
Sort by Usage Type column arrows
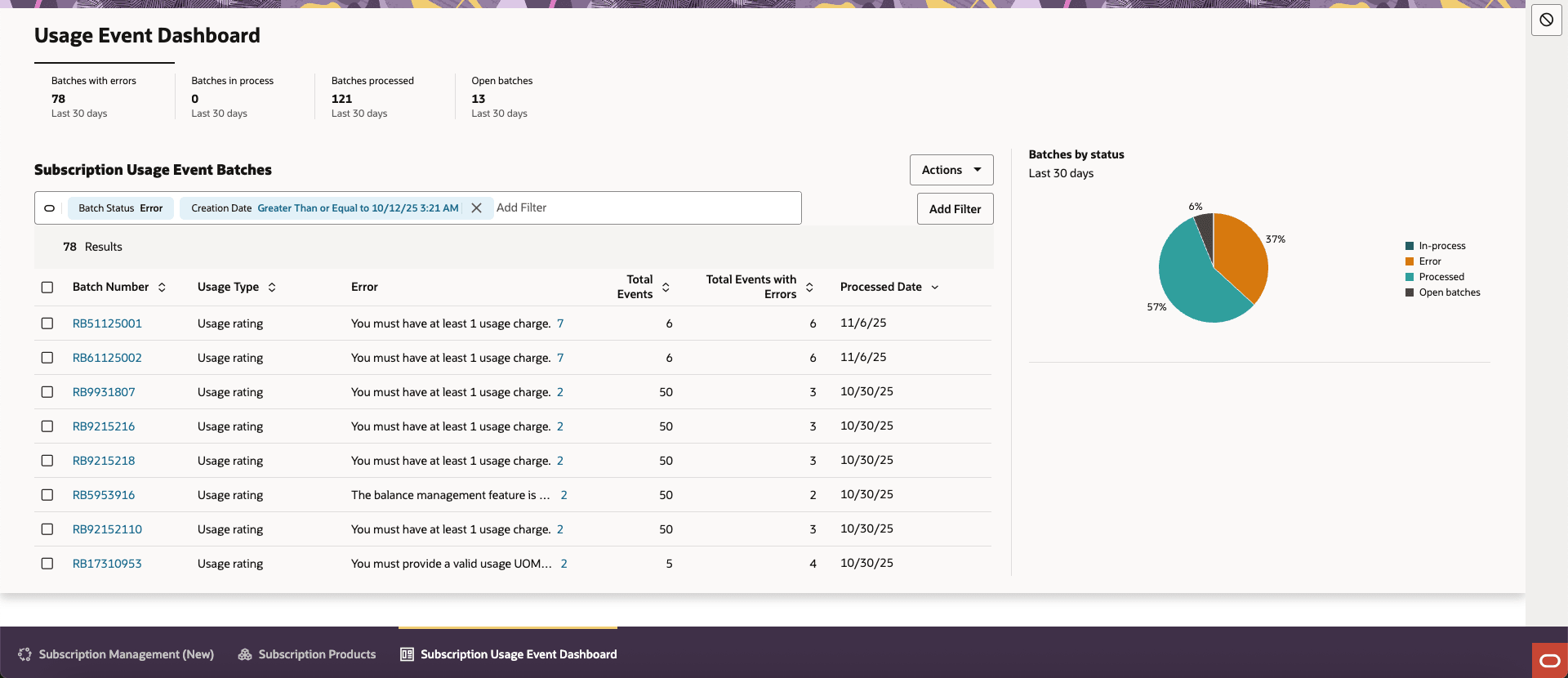point(272,287)
